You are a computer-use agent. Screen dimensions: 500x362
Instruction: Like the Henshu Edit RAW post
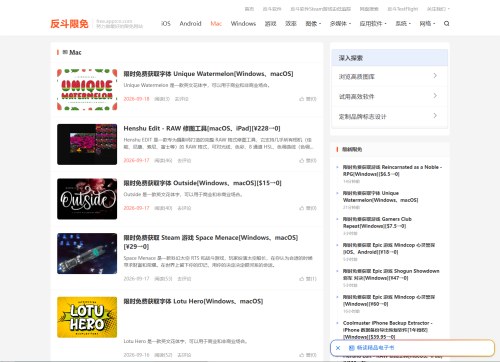(308, 161)
